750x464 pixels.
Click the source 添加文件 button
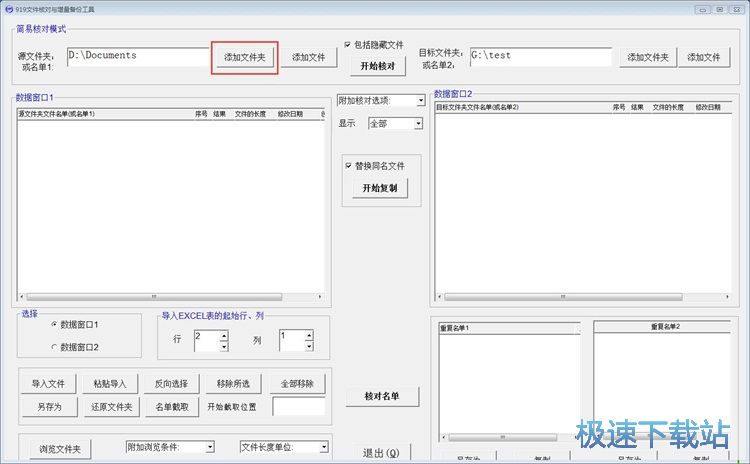pyautogui.click(x=309, y=57)
